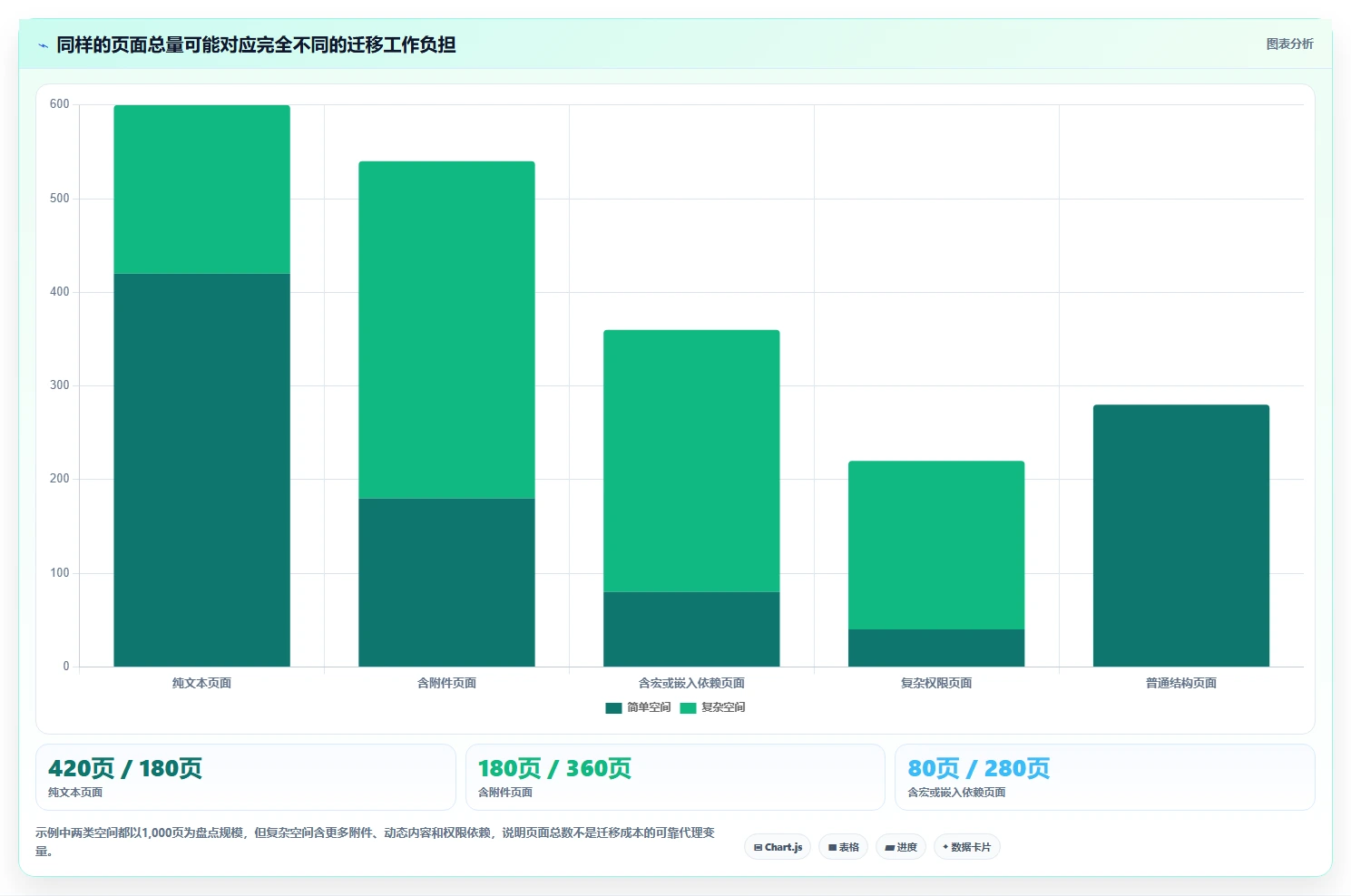
Task: Click the light green segment of the 纯文本页面 bar
Action: [x=201, y=190]
